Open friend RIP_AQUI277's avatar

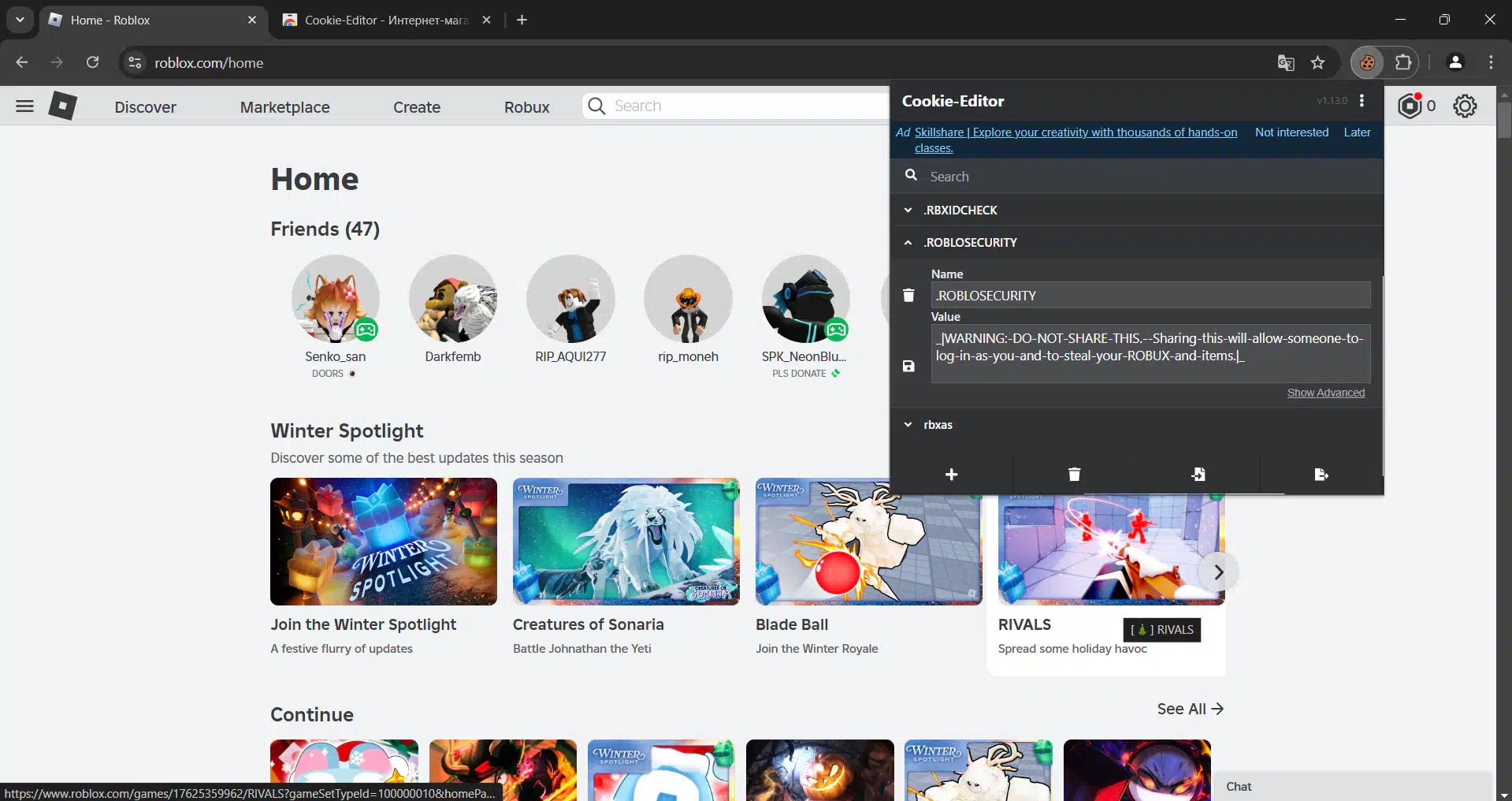pos(570,298)
